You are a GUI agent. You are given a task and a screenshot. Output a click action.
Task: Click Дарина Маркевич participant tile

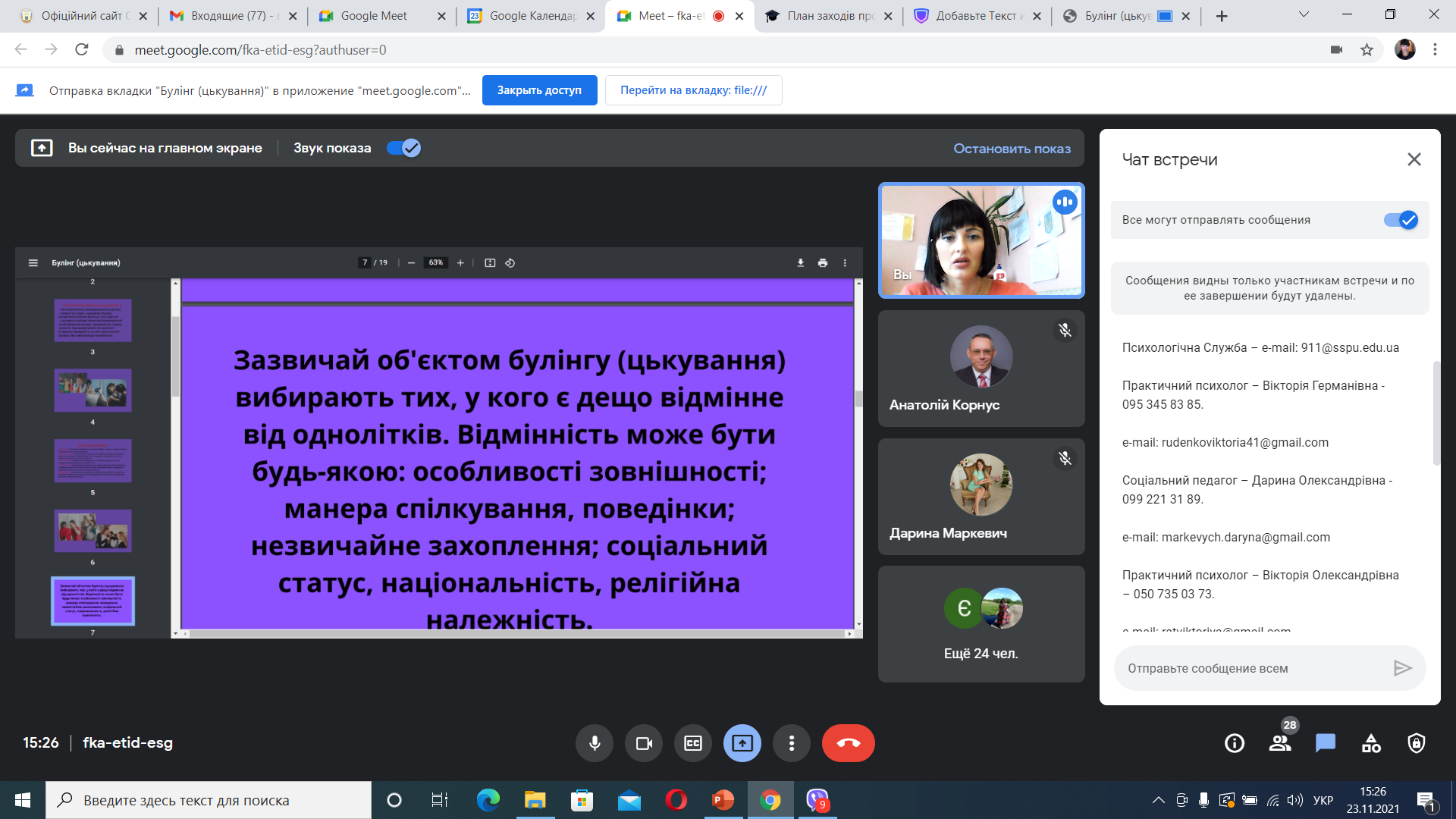click(x=981, y=497)
